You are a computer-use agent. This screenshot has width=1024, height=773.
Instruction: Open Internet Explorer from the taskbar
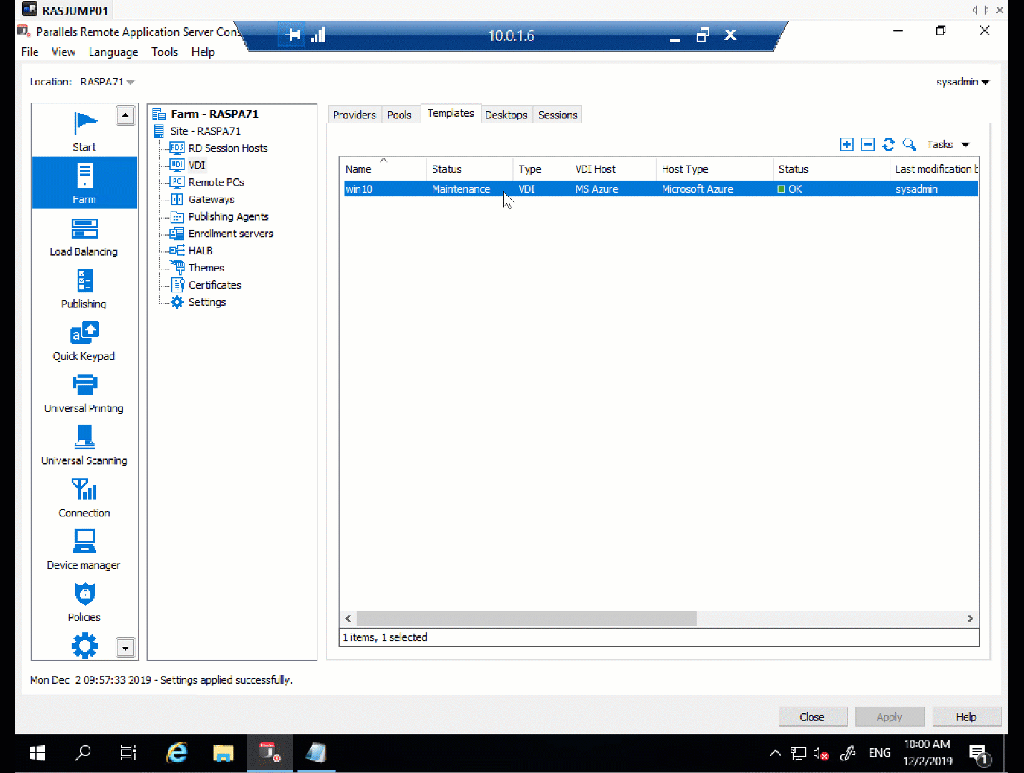176,753
